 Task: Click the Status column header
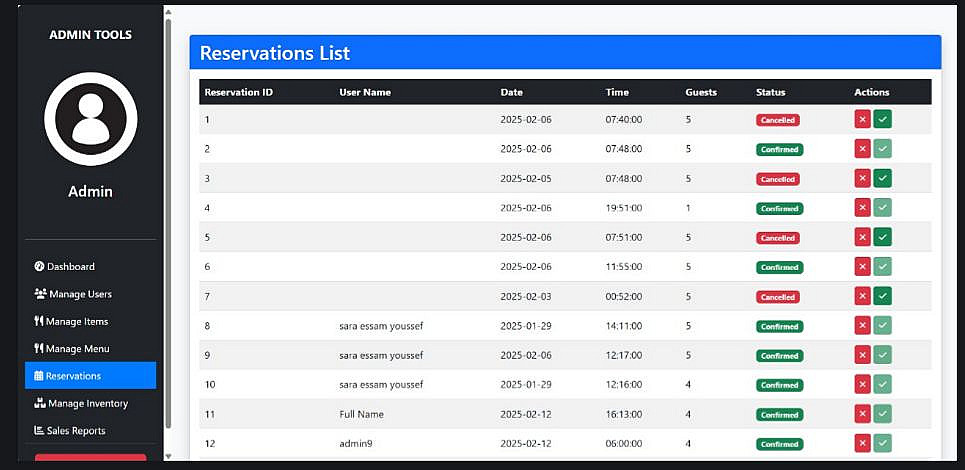click(x=771, y=92)
